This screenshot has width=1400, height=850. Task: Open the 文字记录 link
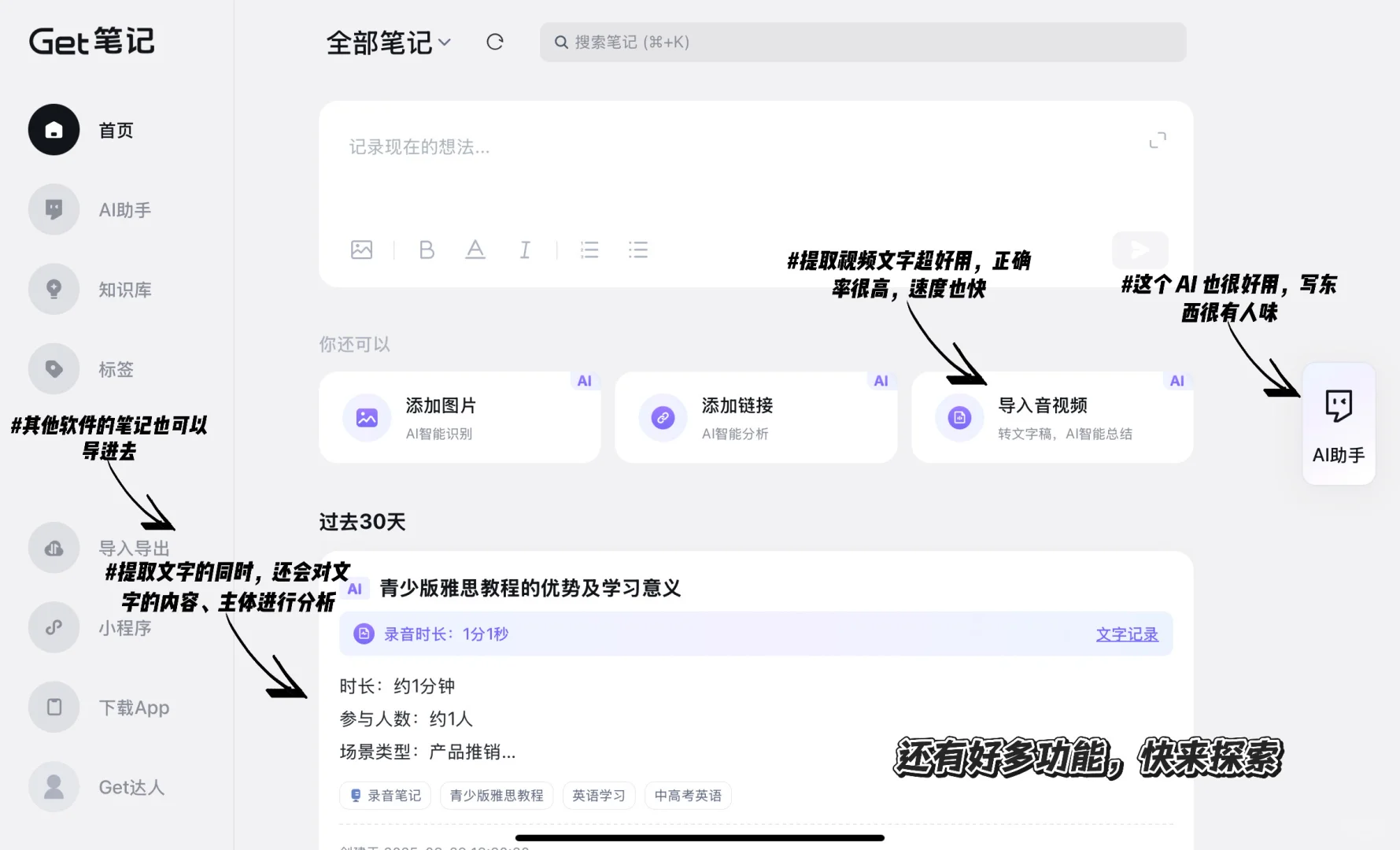[x=1127, y=634]
